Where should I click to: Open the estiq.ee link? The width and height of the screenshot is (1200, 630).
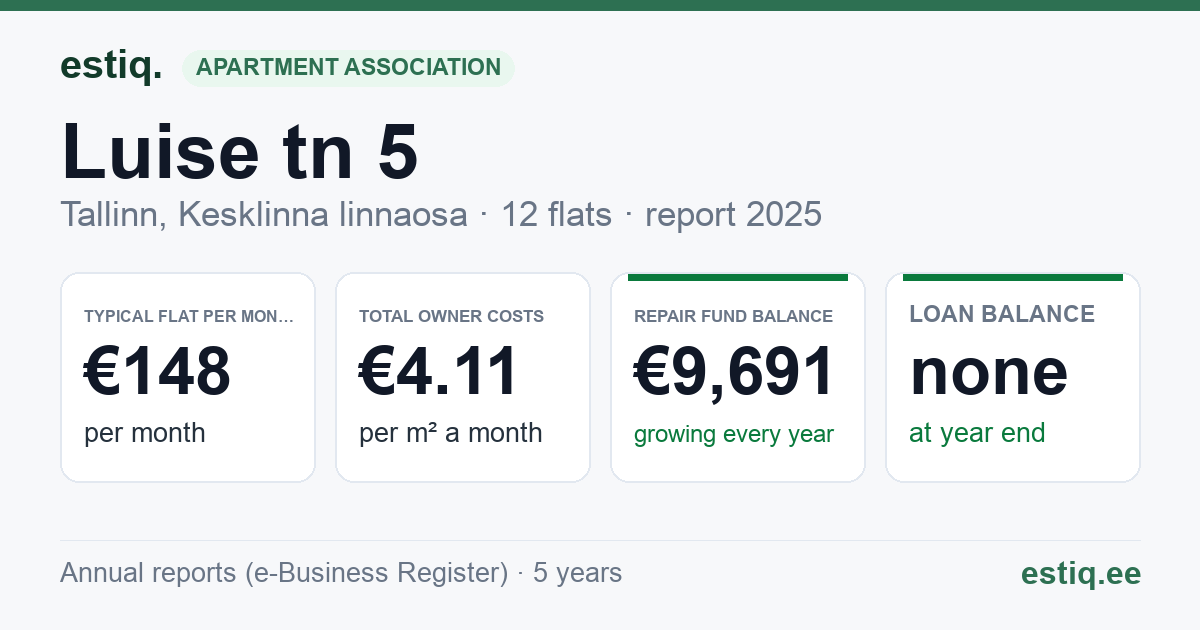[1081, 573]
